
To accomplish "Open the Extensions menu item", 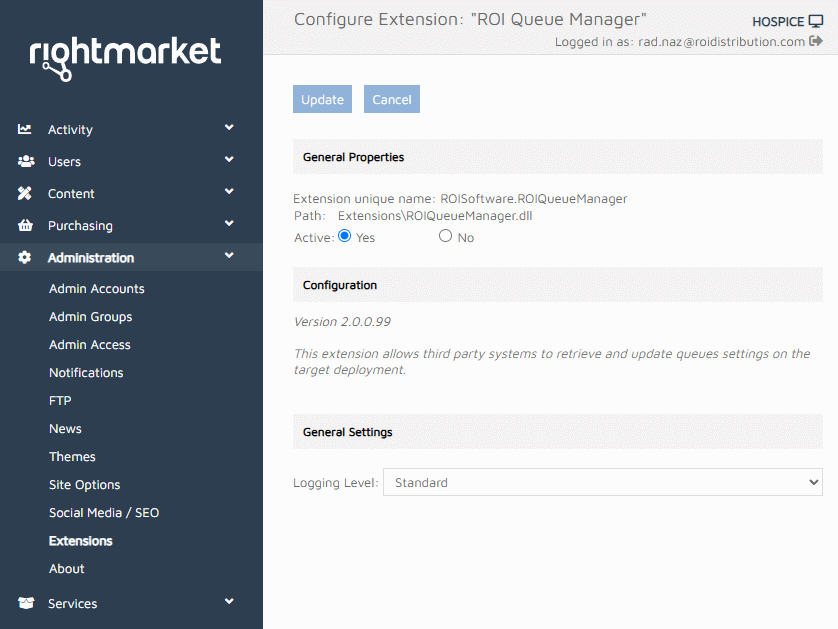I will pyautogui.click(x=80, y=541).
